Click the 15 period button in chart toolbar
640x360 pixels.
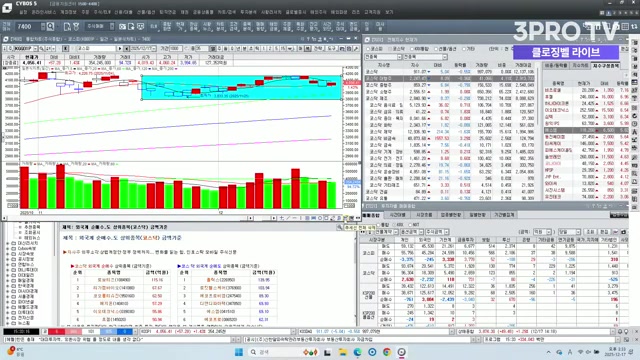click(x=283, y=49)
